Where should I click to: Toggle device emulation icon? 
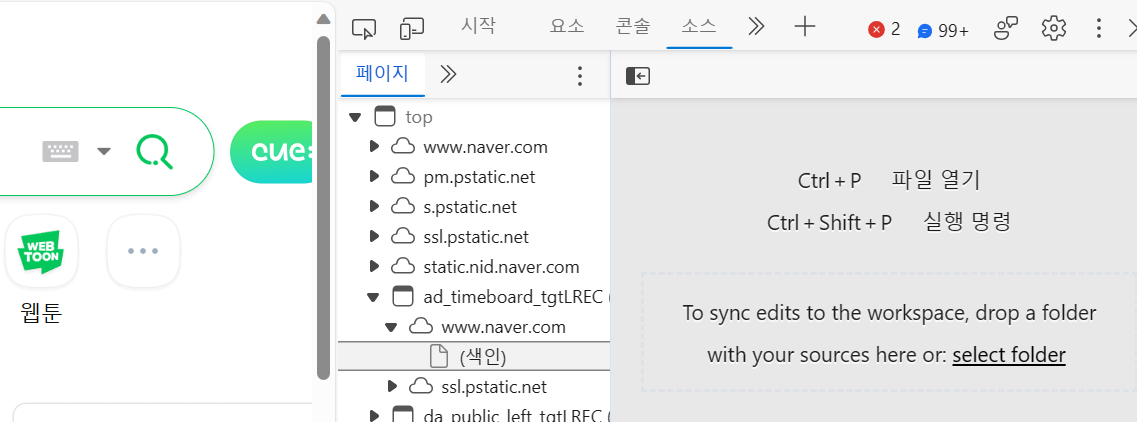(411, 28)
